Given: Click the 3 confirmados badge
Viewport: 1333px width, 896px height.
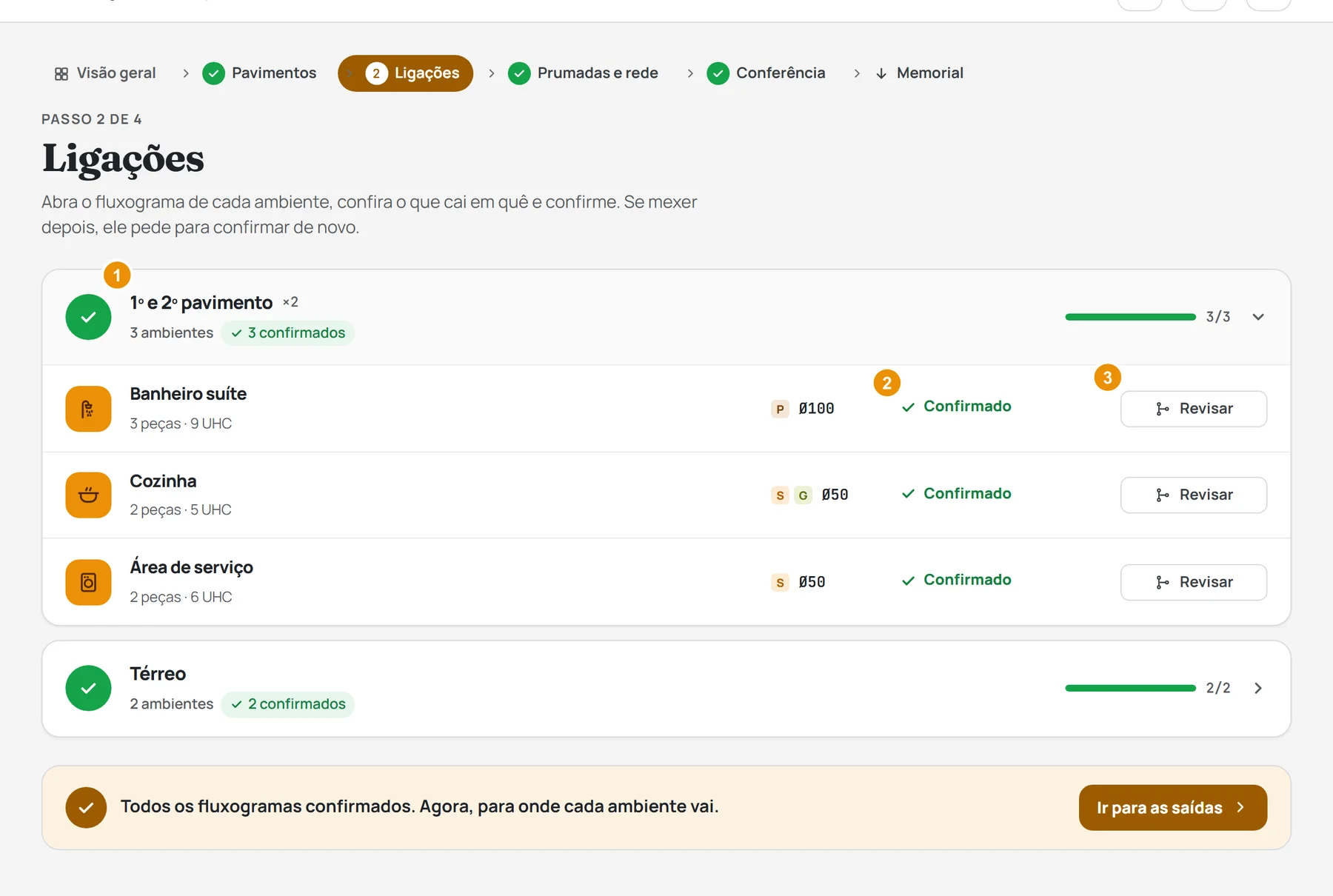Looking at the screenshot, I should tap(288, 332).
